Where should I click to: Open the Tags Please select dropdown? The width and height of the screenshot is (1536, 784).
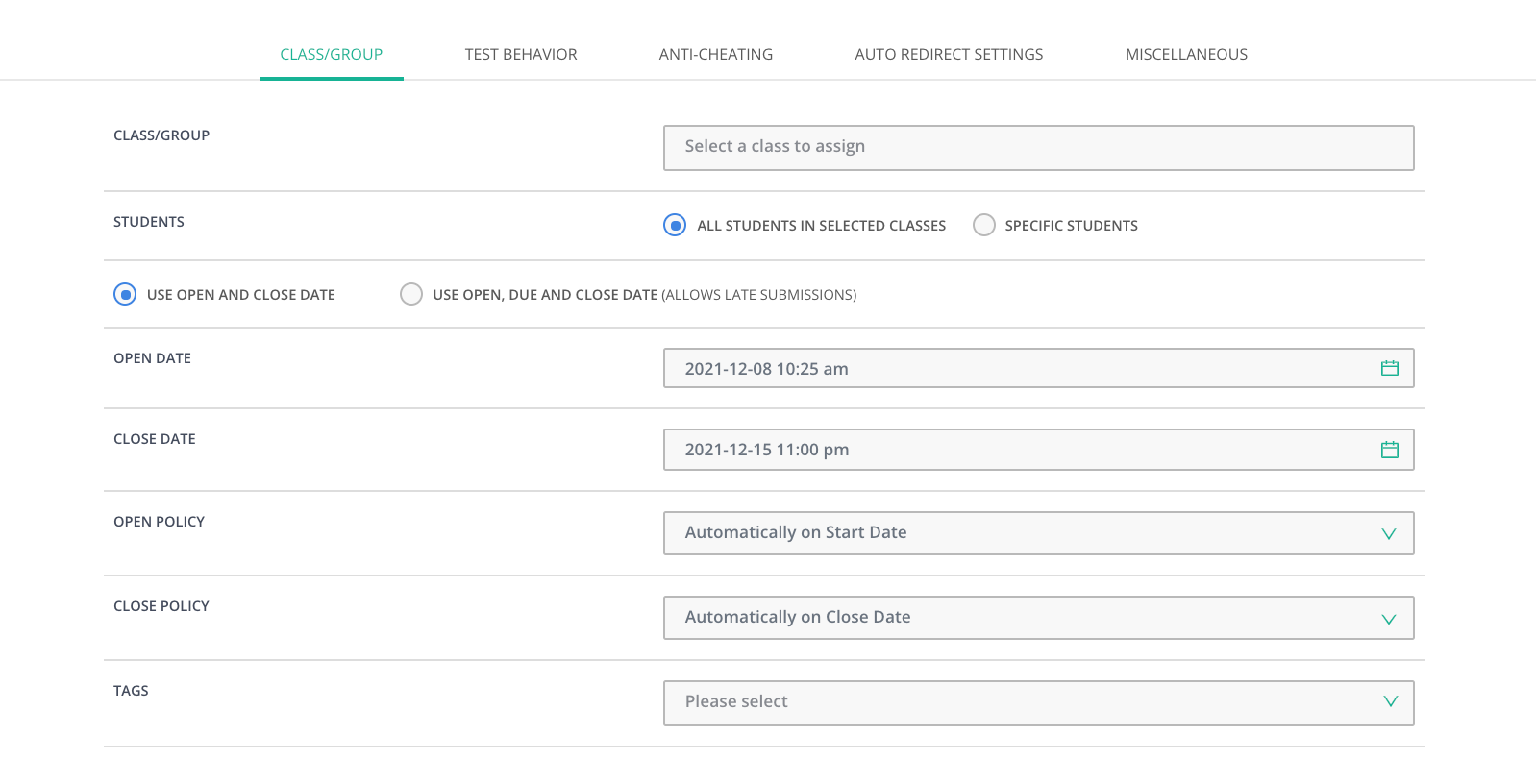tap(1038, 703)
